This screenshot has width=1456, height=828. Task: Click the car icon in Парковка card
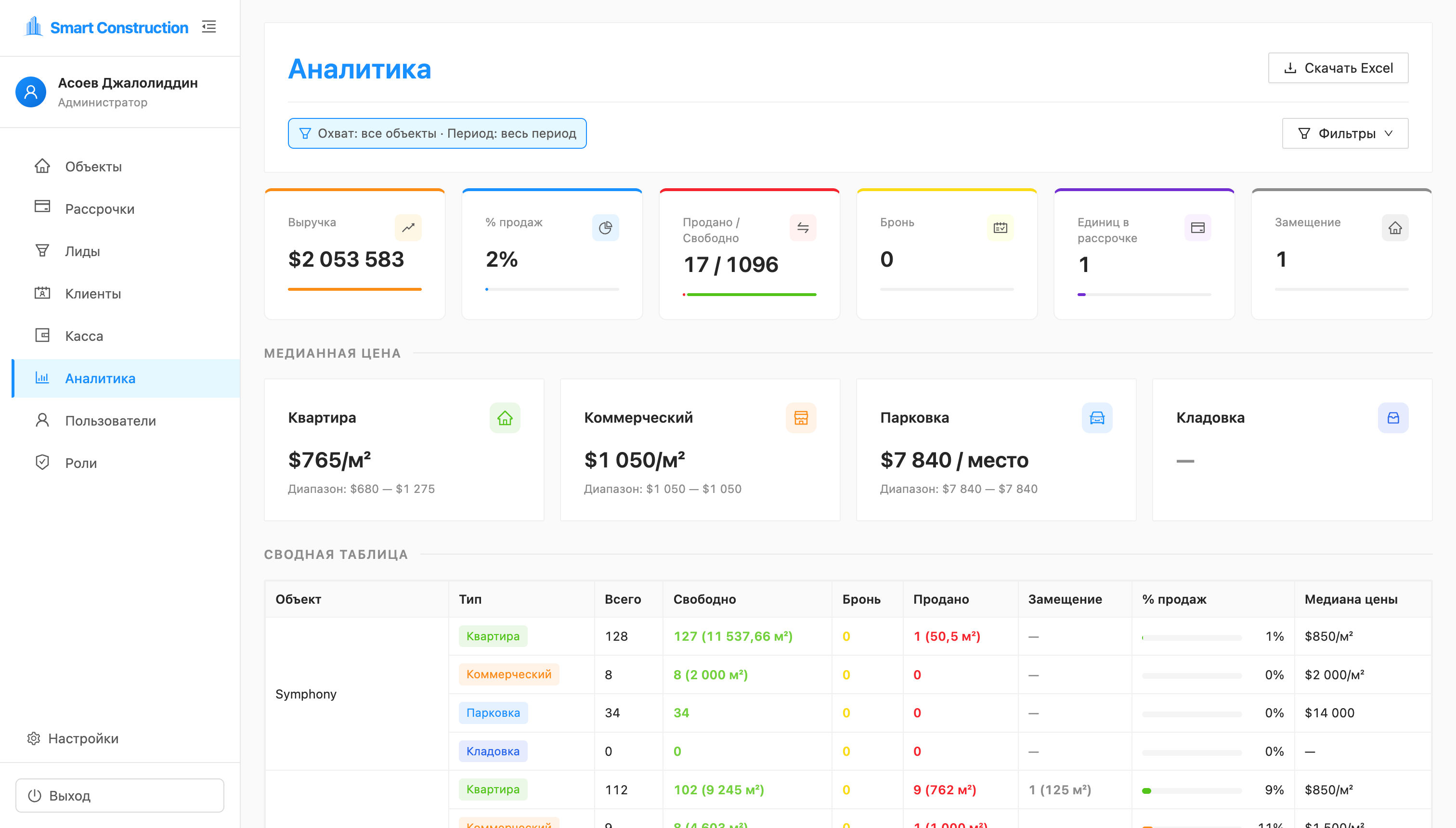(1096, 418)
